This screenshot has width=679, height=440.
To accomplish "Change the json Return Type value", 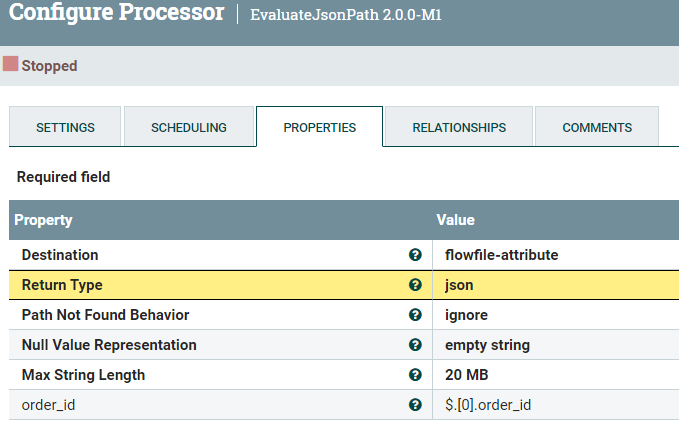I will 459,285.
